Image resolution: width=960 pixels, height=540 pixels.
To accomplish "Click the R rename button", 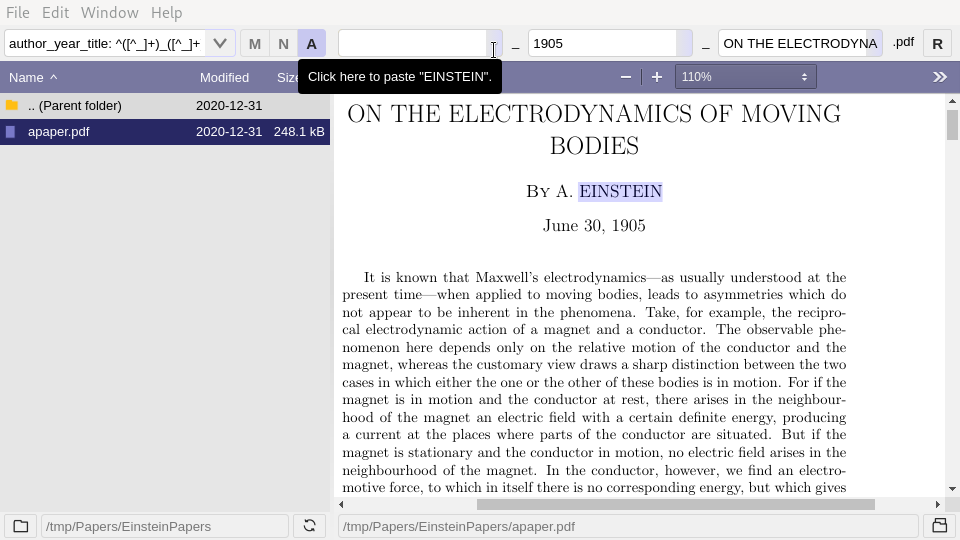I will pyautogui.click(x=937, y=43).
